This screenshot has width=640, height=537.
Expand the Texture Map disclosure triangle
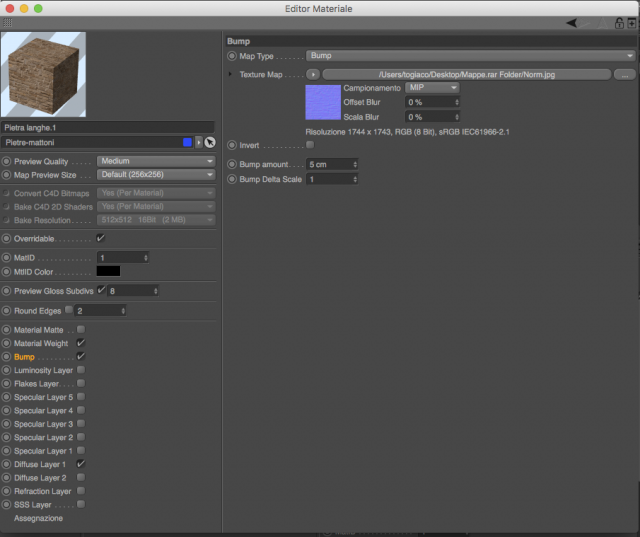tap(230, 74)
